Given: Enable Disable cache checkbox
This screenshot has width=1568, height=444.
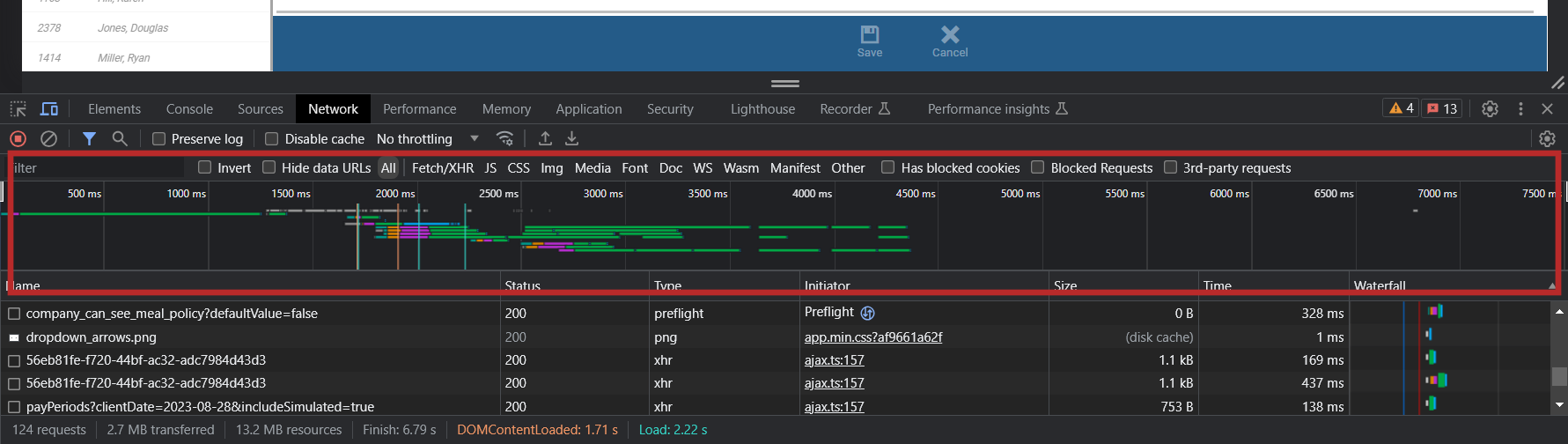Looking at the screenshot, I should coord(272,138).
